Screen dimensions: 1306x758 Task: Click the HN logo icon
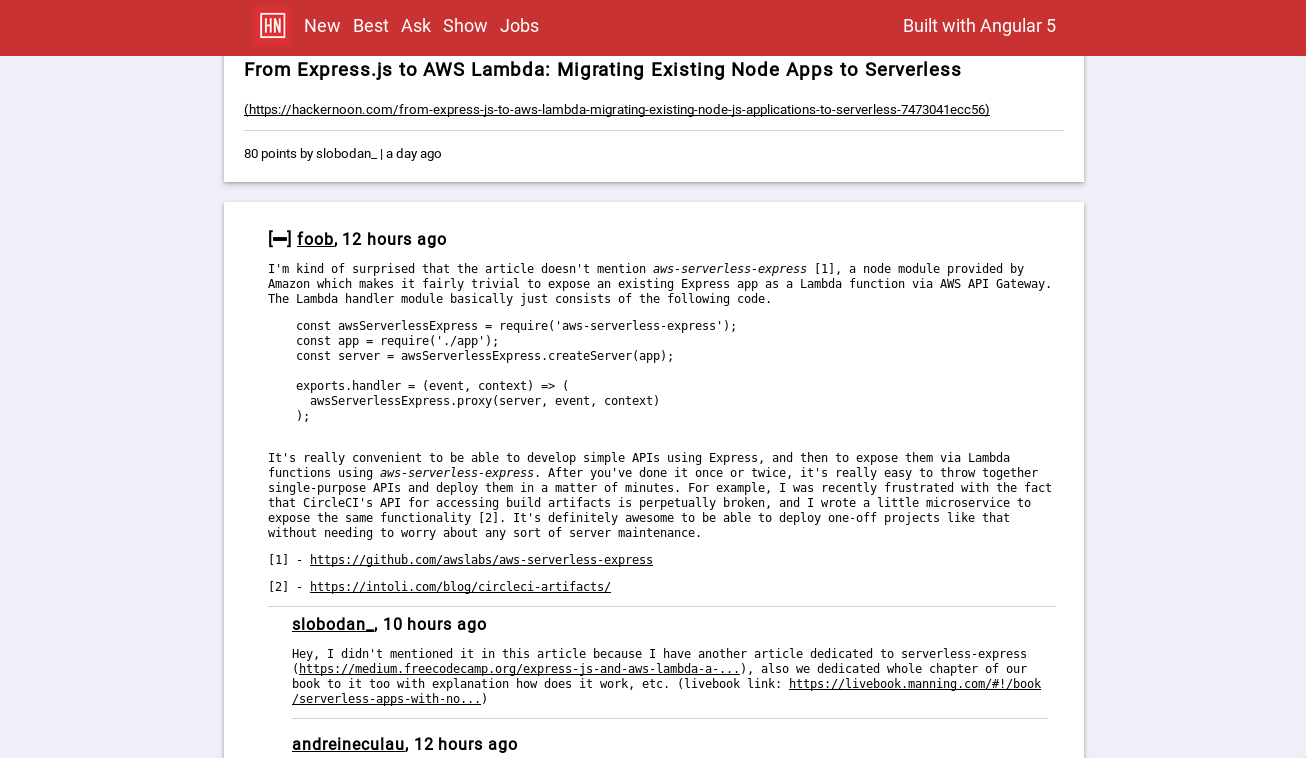click(272, 26)
